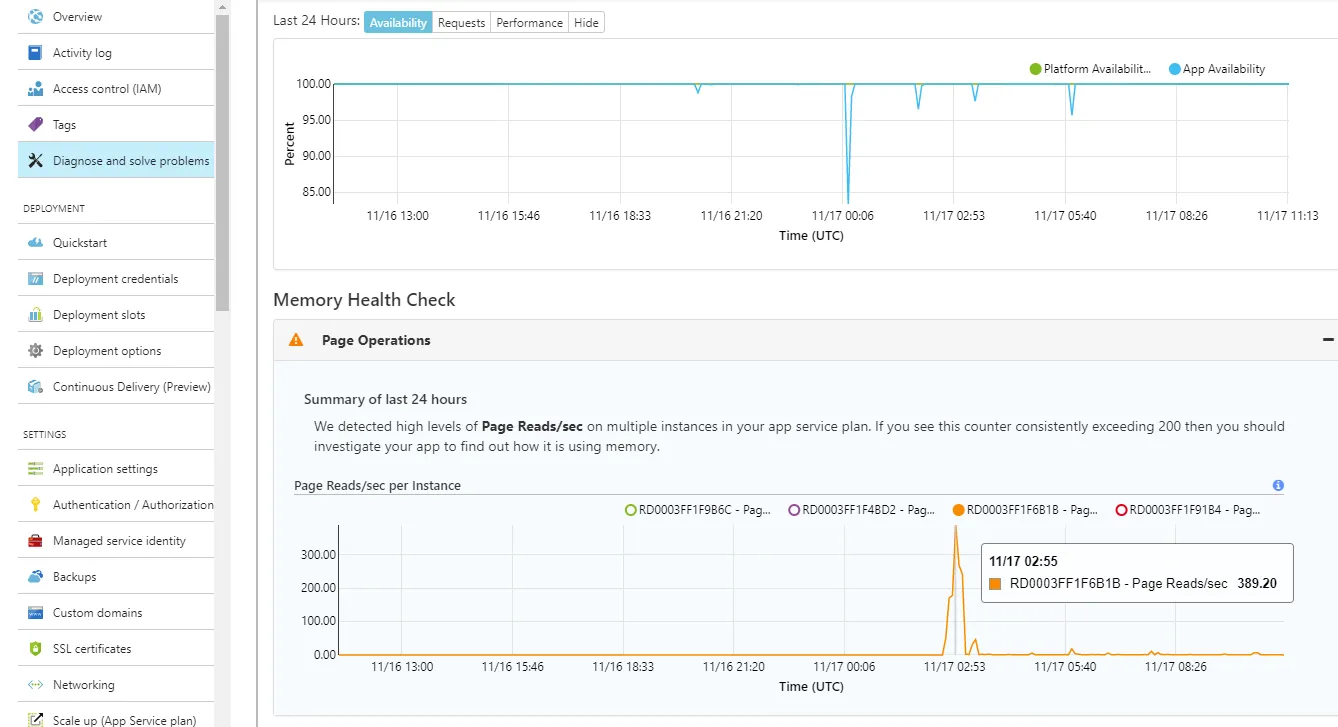1338x727 pixels.
Task: Go to Backups
Action: tap(116, 577)
